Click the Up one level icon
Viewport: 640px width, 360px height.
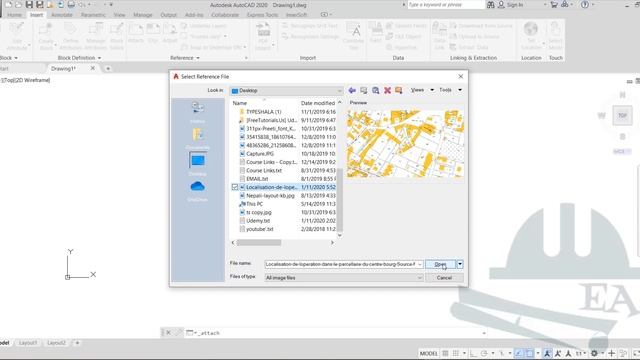364,90
